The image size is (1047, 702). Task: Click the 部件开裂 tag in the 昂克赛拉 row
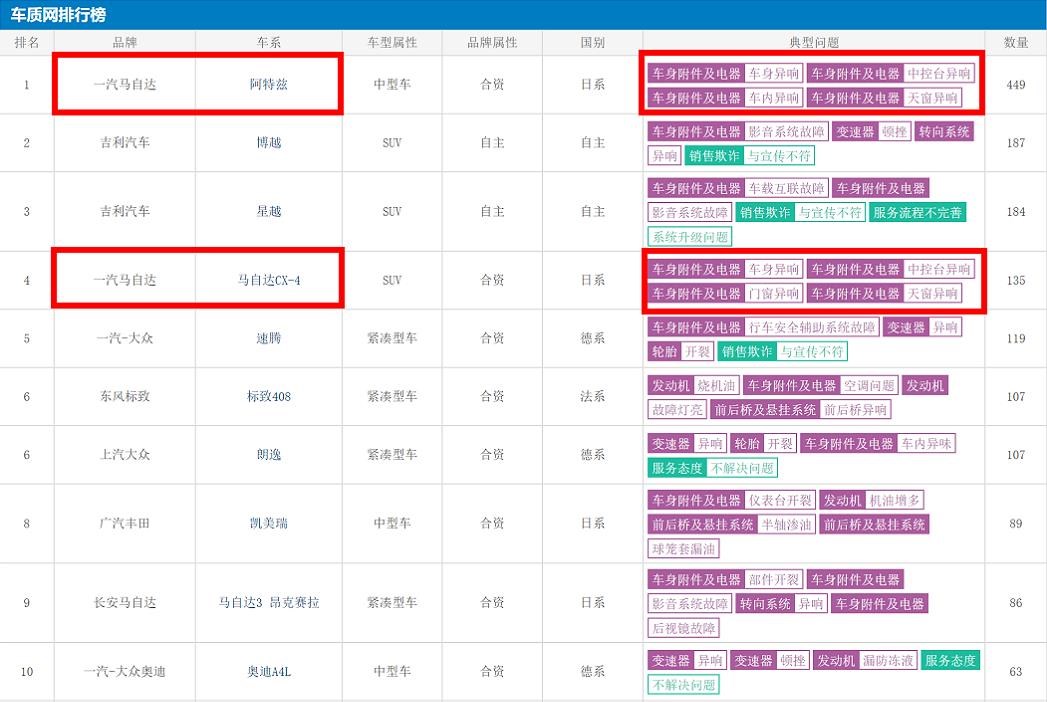point(773,579)
